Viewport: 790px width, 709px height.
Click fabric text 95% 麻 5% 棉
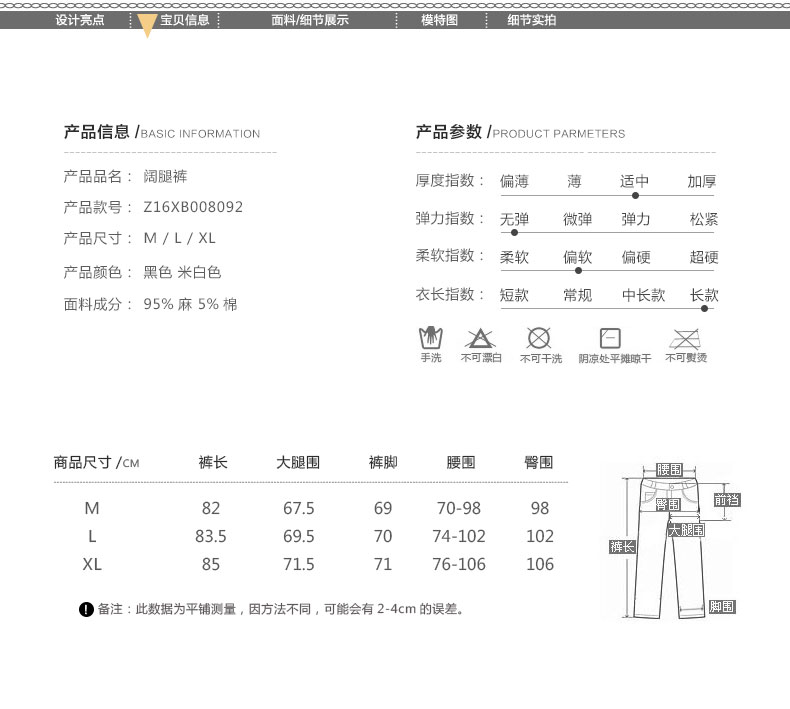coord(190,304)
